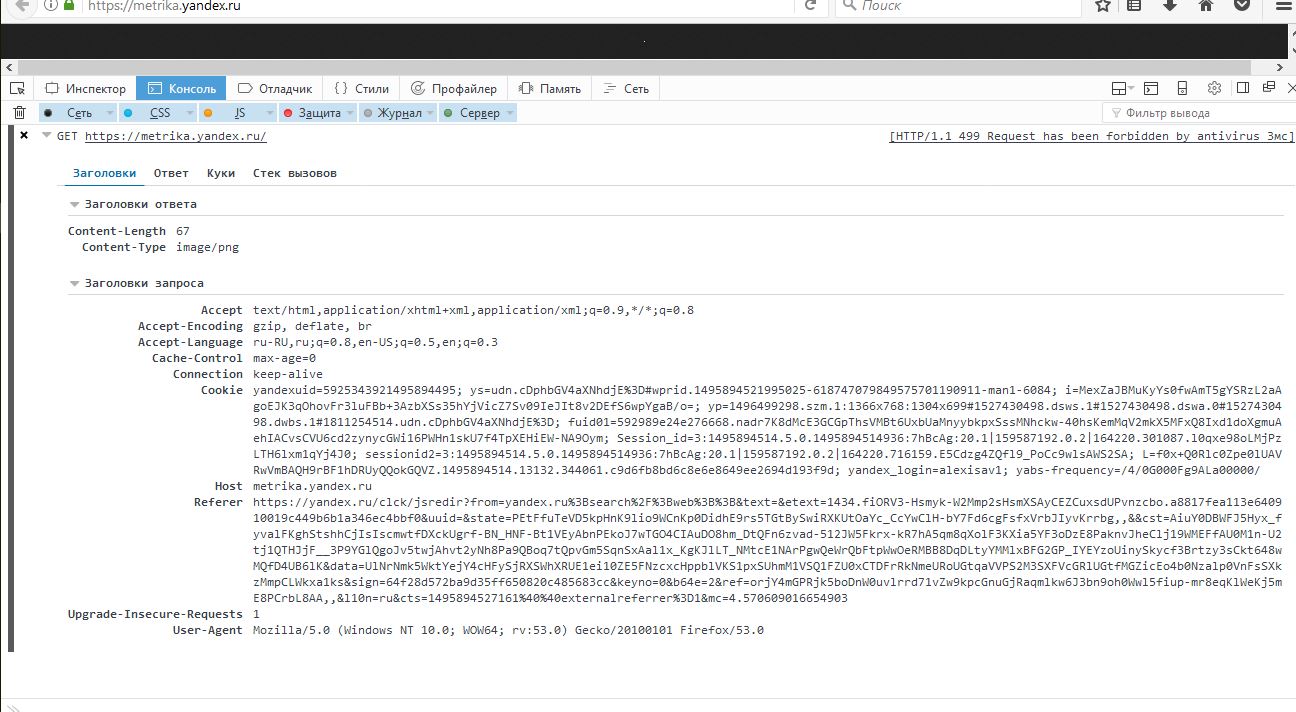This screenshot has width=1296, height=712.
Task: Click the HTTP/1.1 499 status link
Action: point(1091,136)
